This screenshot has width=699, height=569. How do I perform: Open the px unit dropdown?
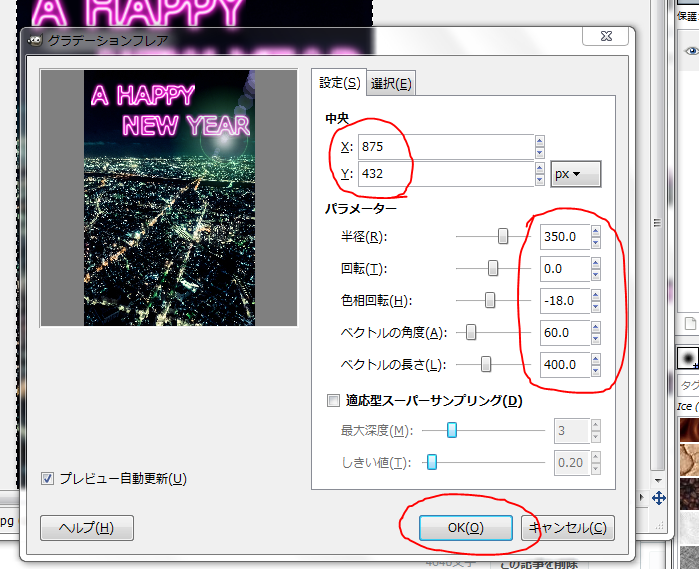click(x=576, y=174)
